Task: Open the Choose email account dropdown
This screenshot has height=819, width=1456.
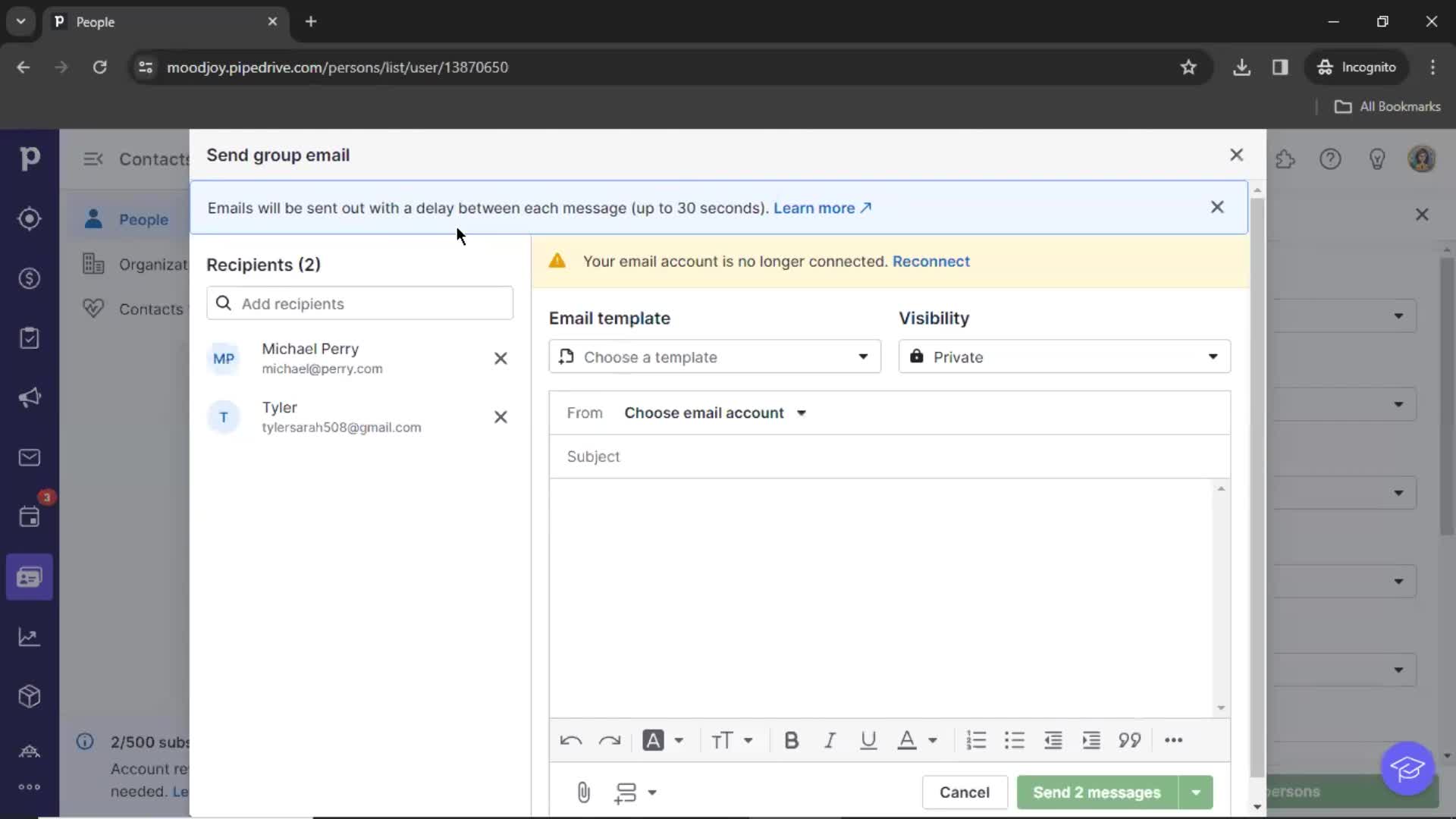Action: pyautogui.click(x=714, y=412)
